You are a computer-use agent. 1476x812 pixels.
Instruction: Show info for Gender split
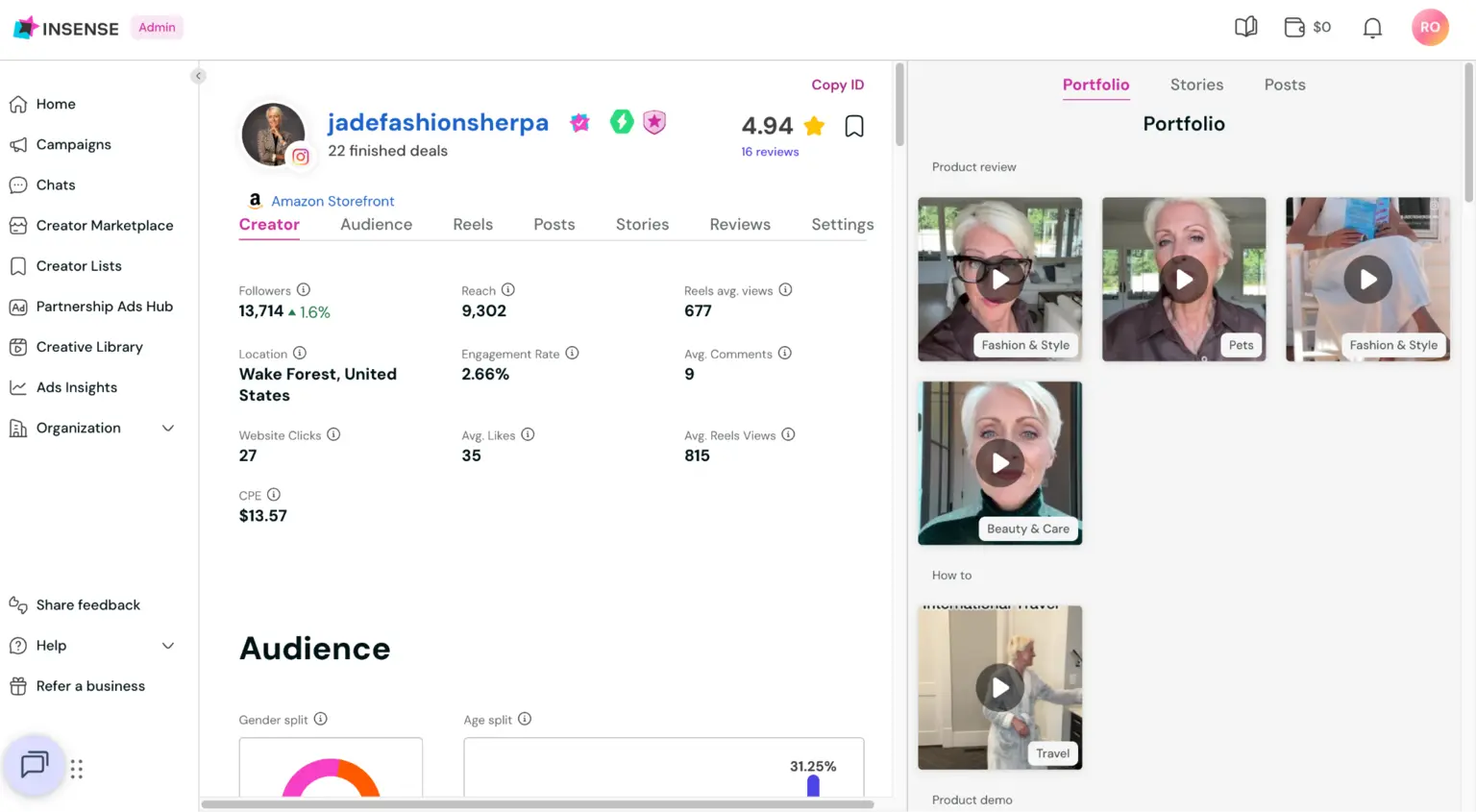pos(321,719)
